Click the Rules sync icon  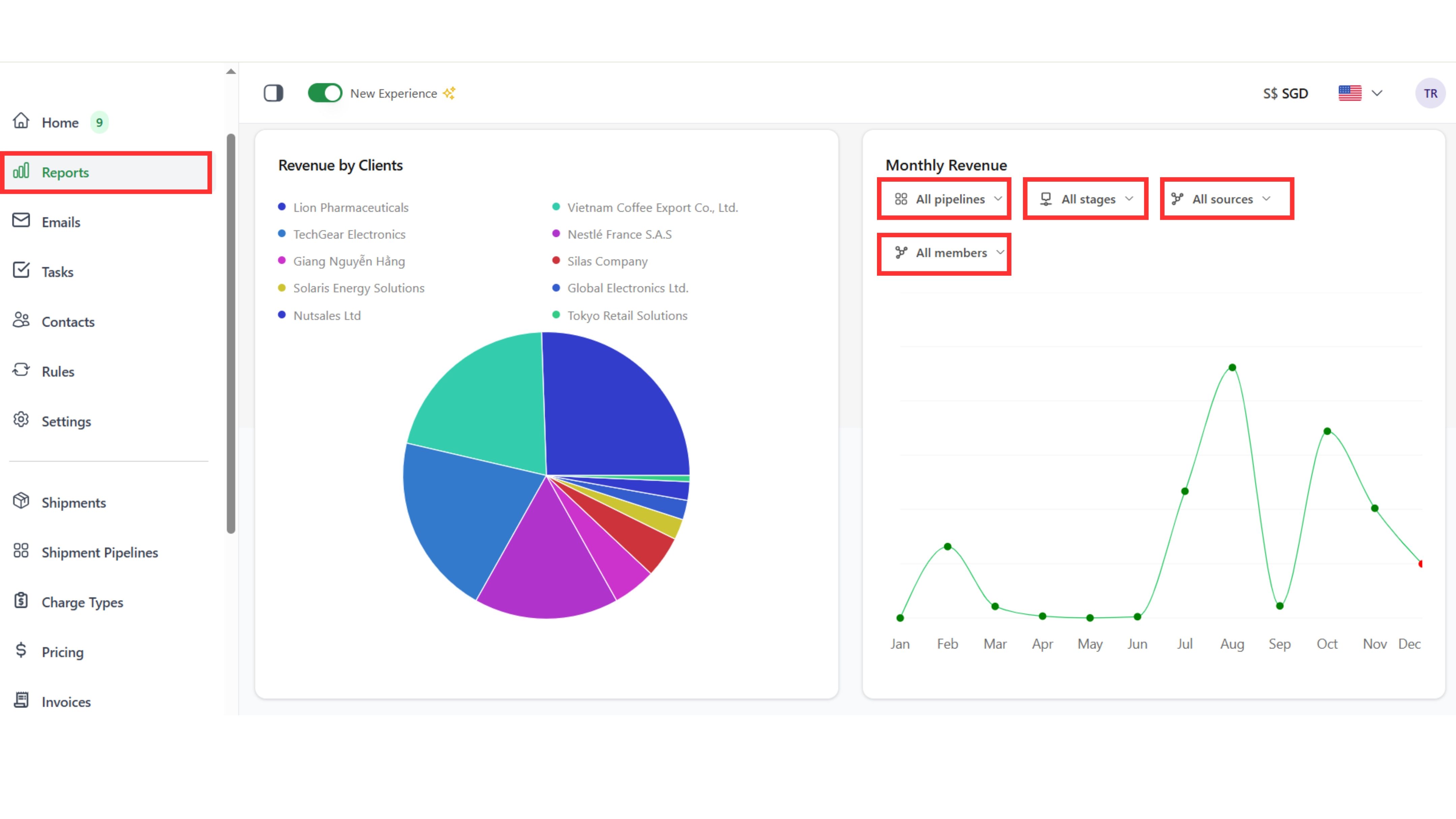[21, 370]
